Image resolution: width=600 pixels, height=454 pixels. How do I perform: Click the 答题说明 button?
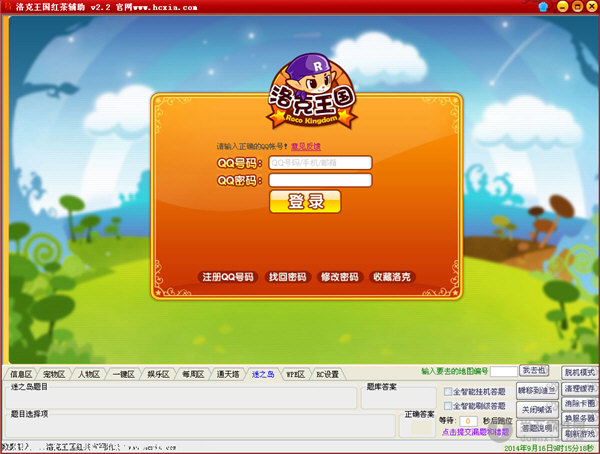click(x=537, y=428)
